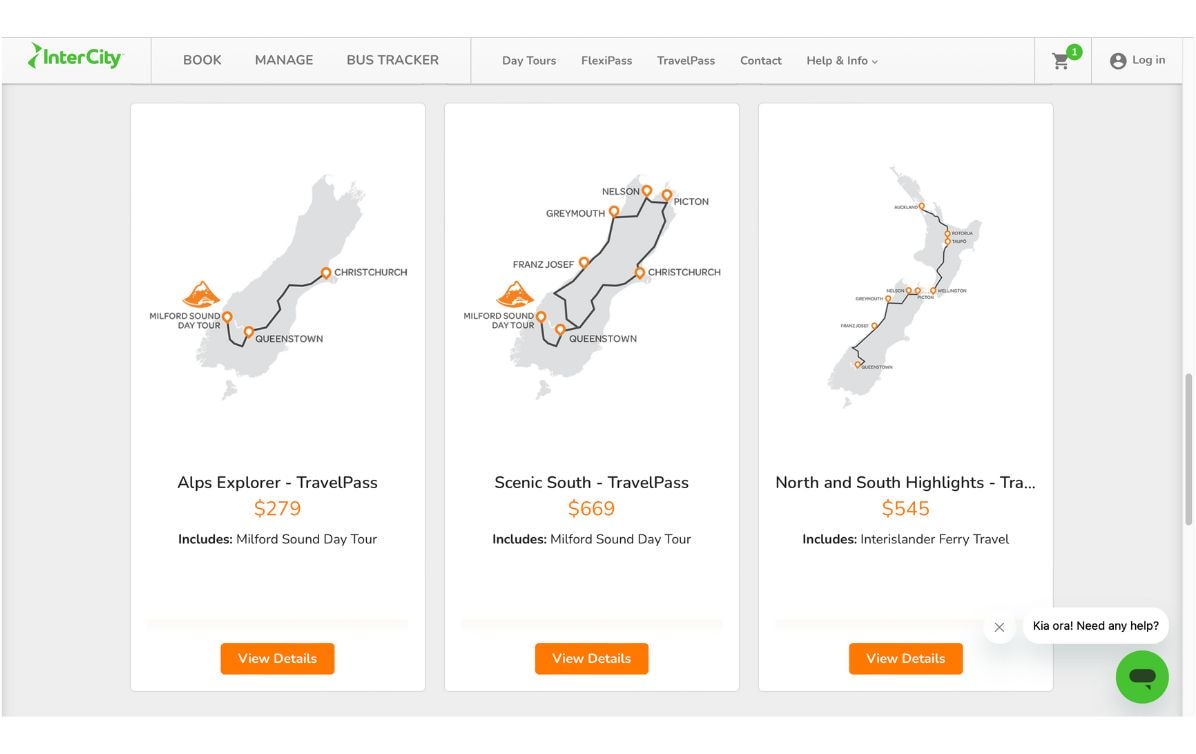Click the North and South Highlights map image

coord(905,287)
